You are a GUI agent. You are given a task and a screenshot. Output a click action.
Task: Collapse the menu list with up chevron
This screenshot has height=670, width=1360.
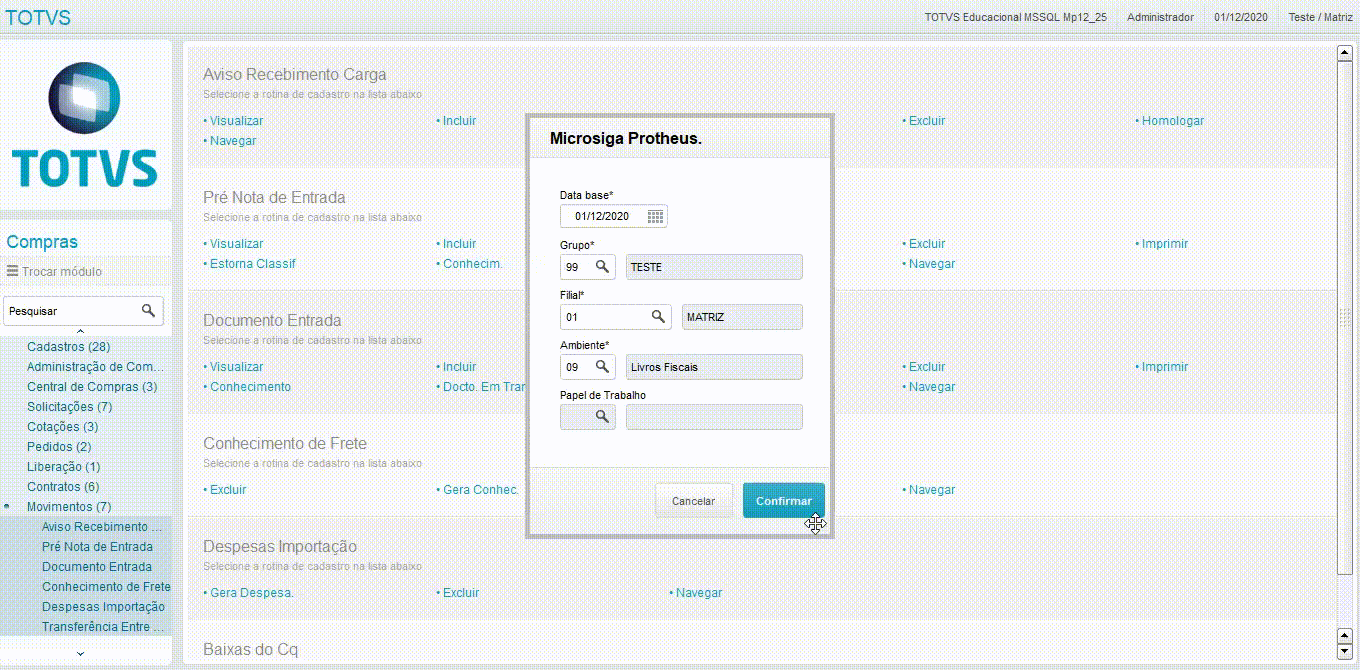81,332
